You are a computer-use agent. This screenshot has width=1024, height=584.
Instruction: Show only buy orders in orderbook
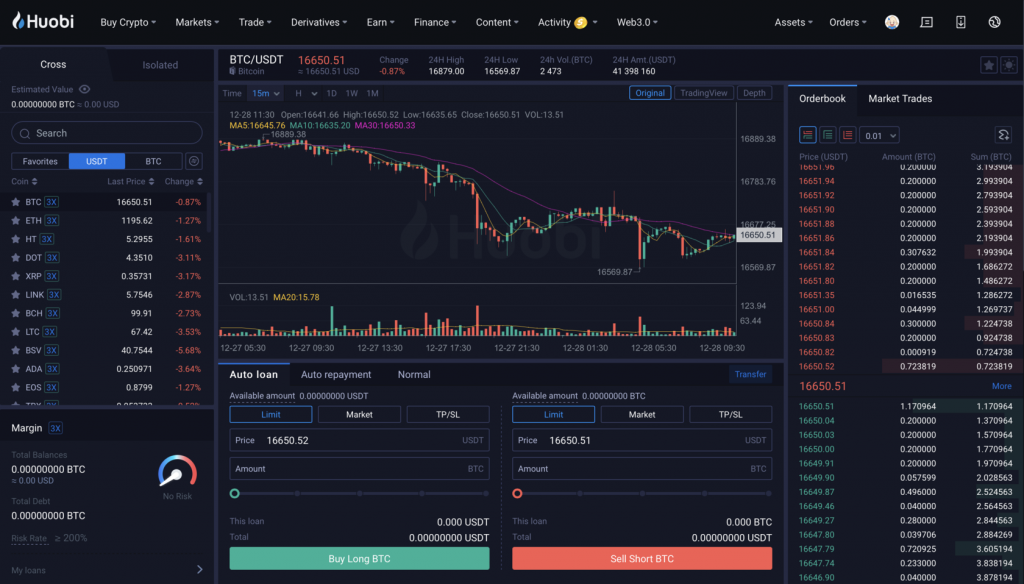(828, 135)
